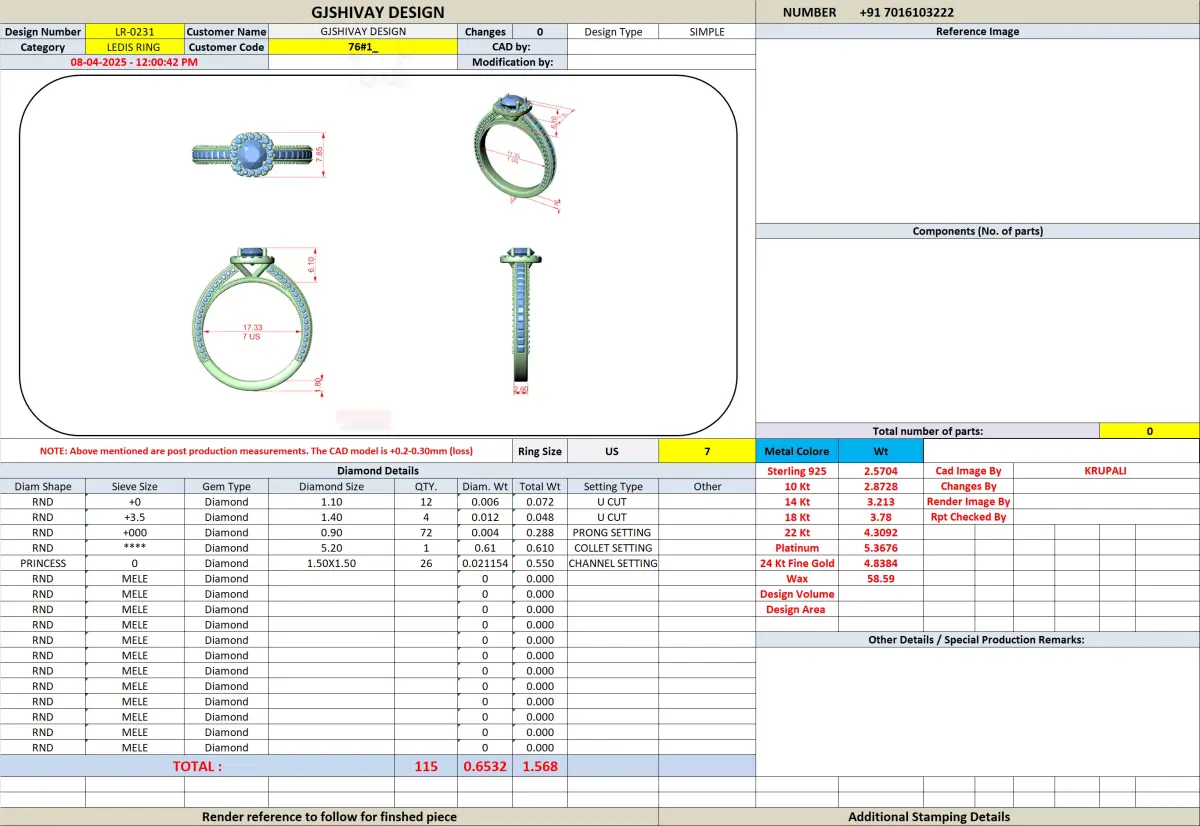Select the Design Number cell LR-0231

coord(135,32)
